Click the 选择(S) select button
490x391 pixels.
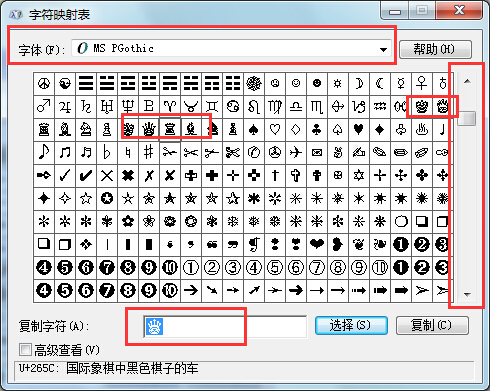351,325
